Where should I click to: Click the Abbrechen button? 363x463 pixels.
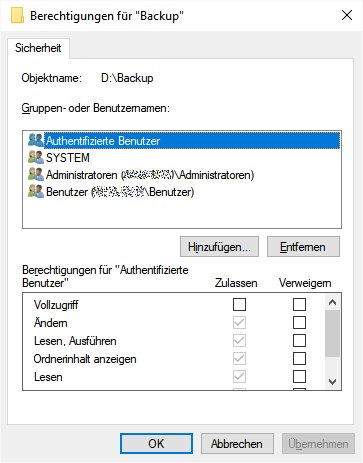(x=237, y=444)
